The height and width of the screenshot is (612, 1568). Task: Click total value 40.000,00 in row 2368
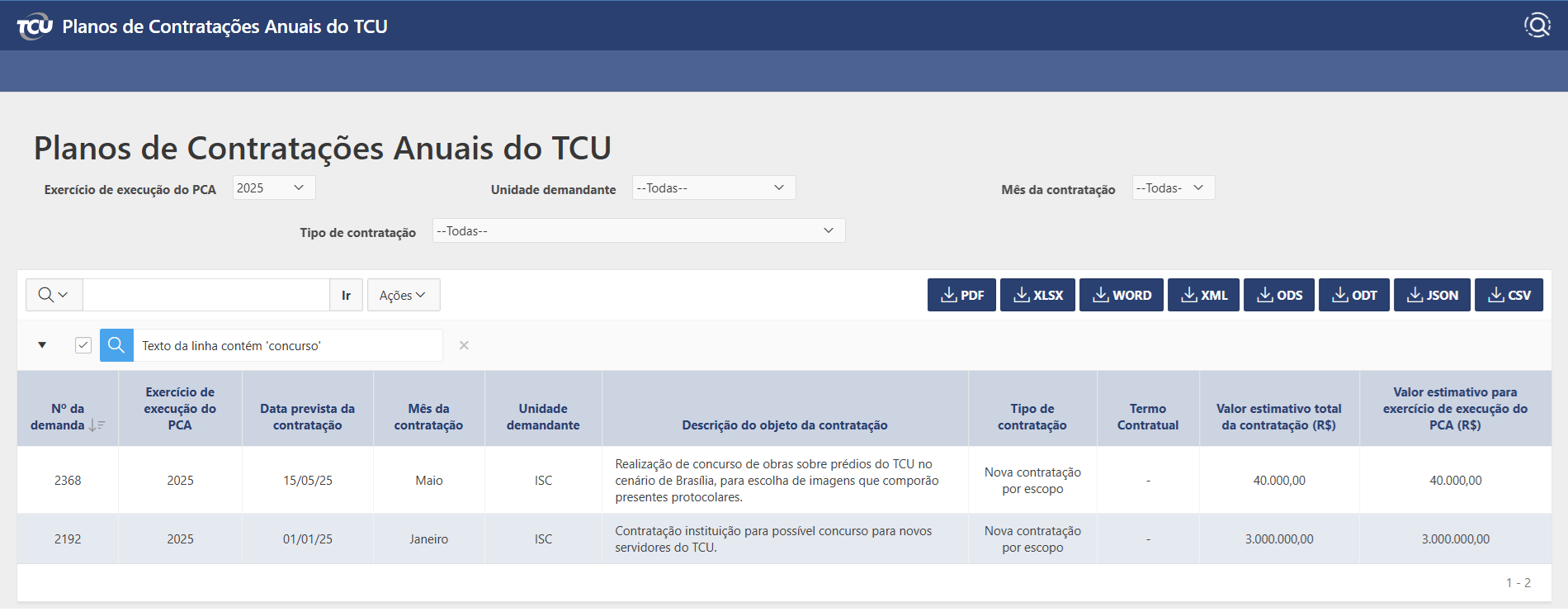click(x=1279, y=480)
